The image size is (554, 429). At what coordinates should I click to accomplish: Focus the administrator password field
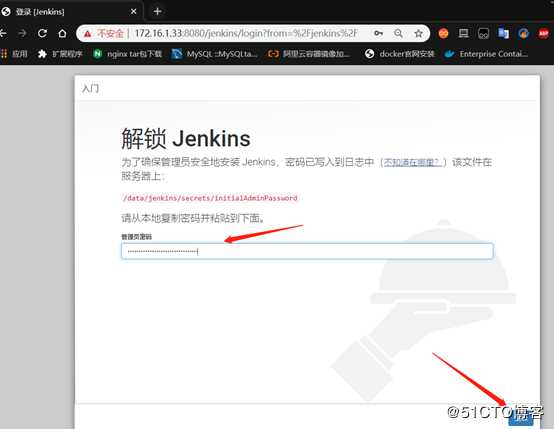pyautogui.click(x=307, y=251)
